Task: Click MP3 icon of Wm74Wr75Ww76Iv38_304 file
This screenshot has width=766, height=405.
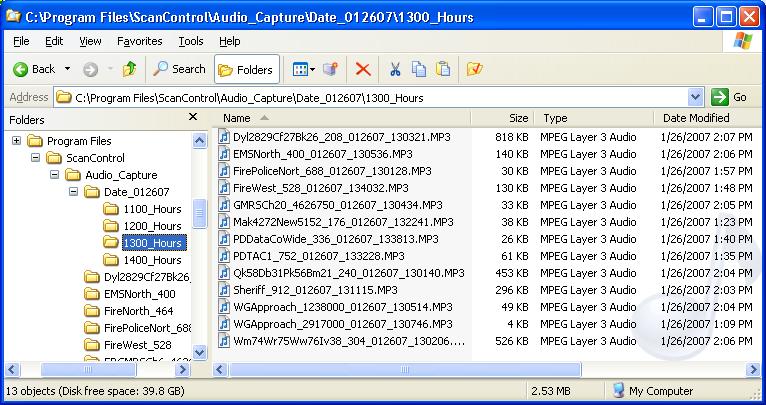Action: click(224, 341)
